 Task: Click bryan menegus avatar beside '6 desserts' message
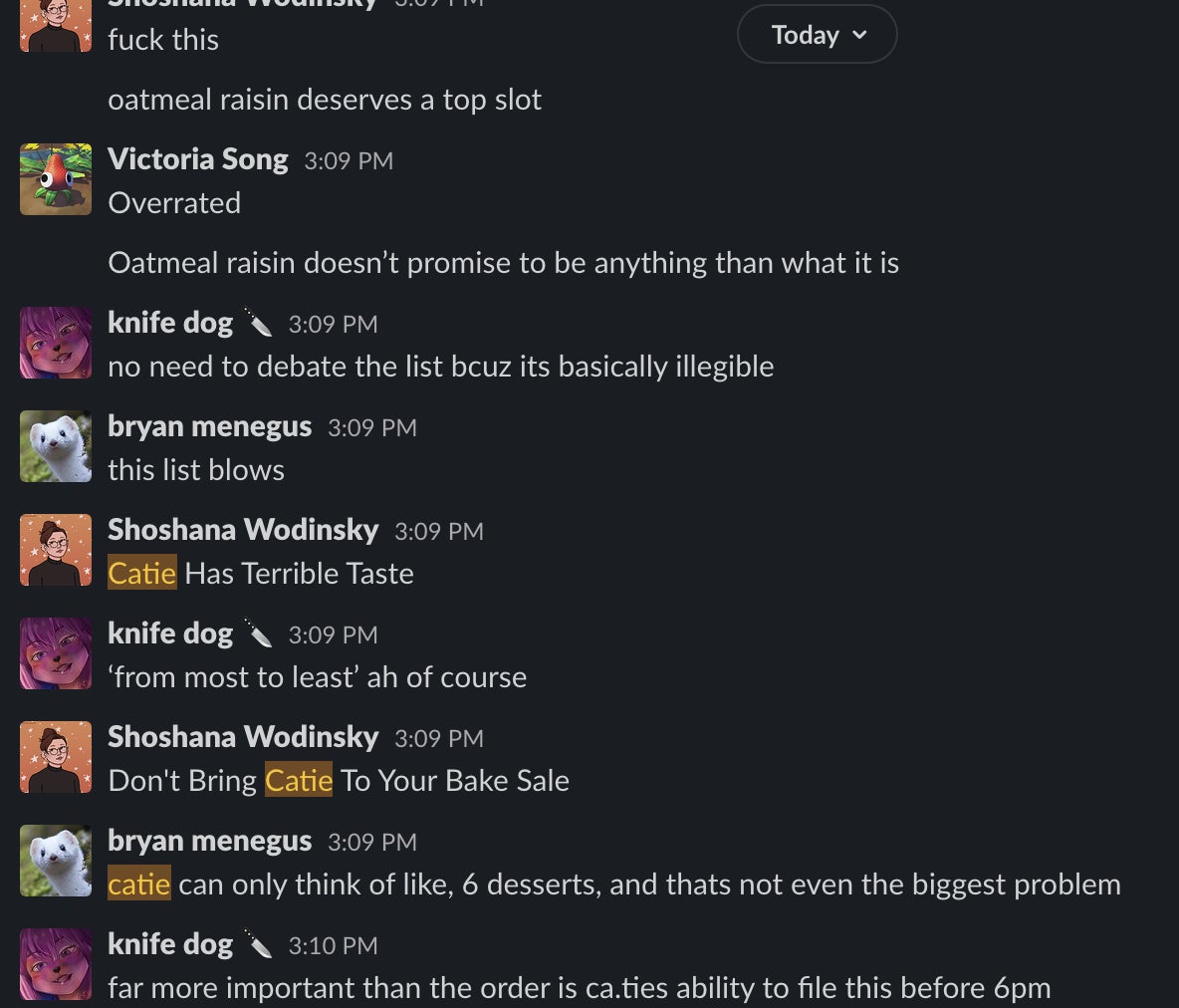tap(56, 861)
